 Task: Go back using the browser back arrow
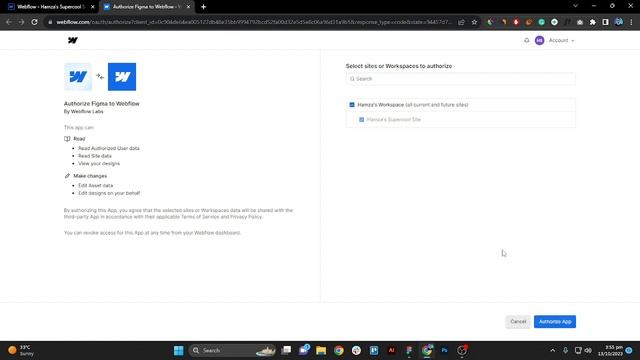(9, 22)
